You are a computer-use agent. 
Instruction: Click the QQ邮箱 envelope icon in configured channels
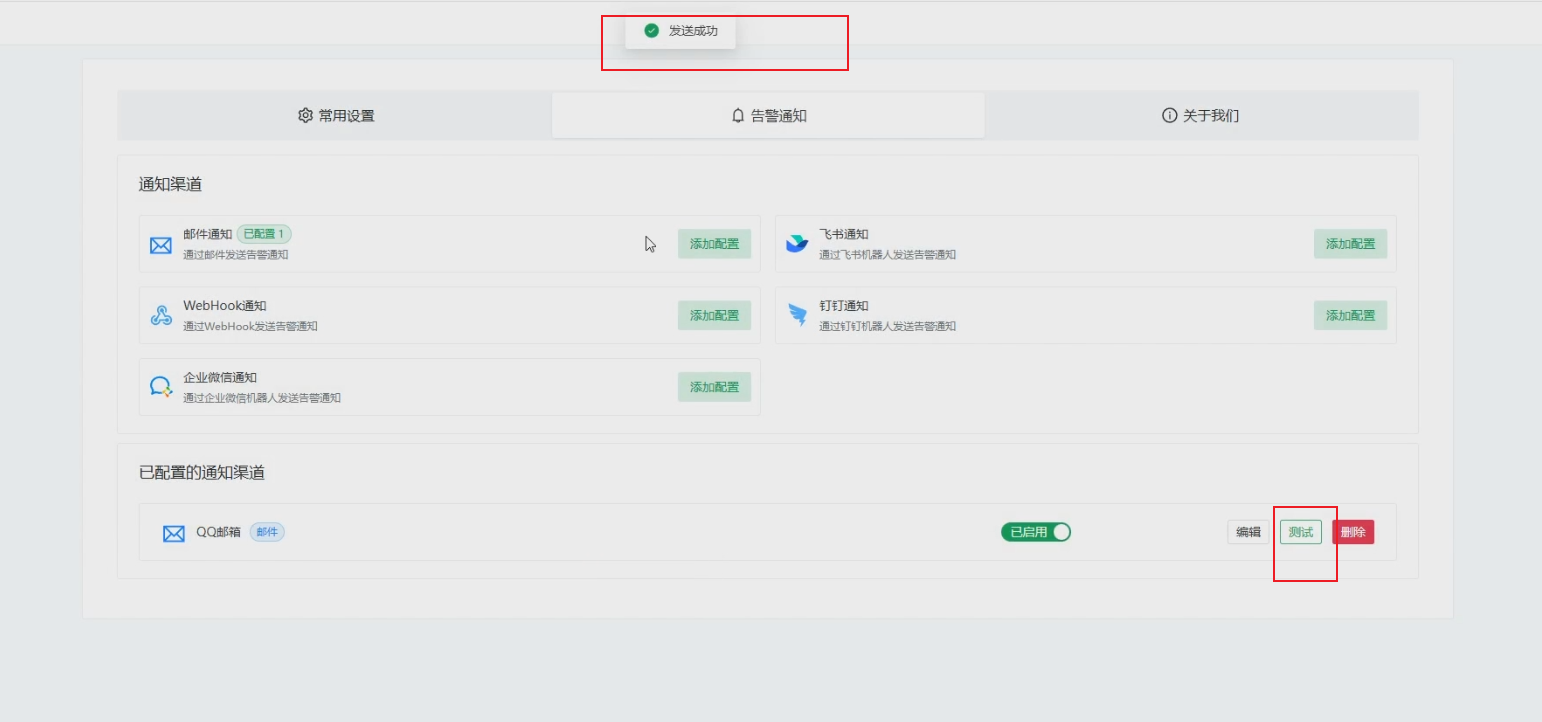(172, 532)
